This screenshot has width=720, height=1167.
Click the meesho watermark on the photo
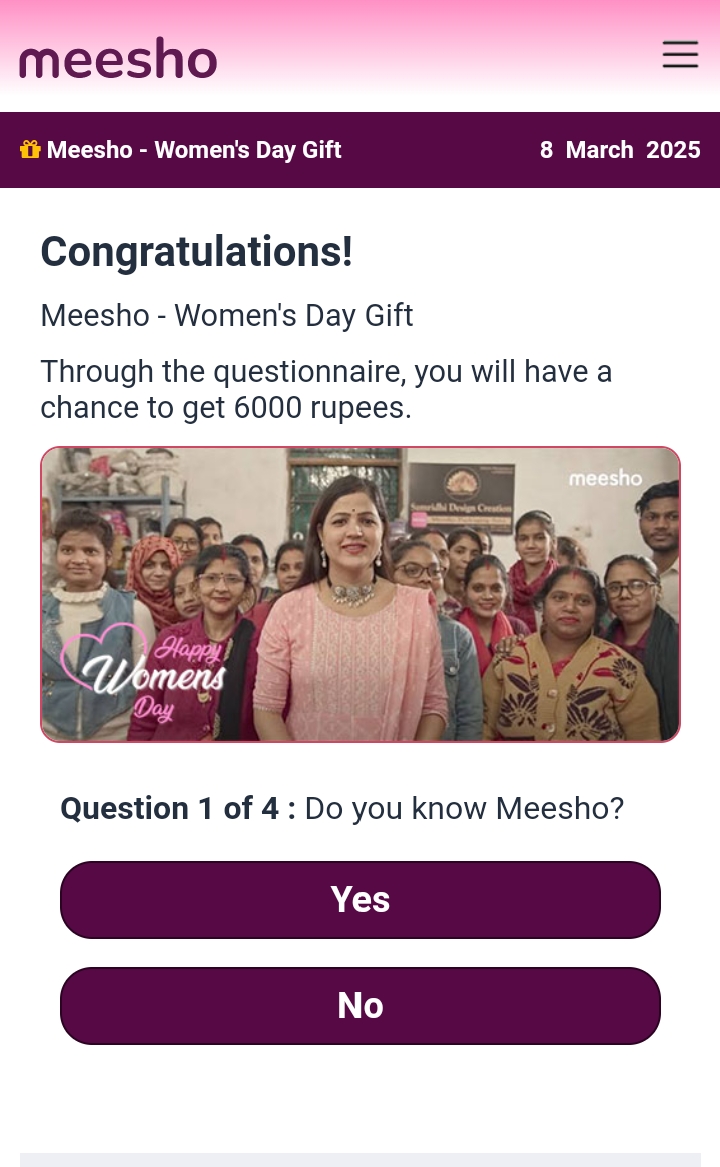click(605, 479)
